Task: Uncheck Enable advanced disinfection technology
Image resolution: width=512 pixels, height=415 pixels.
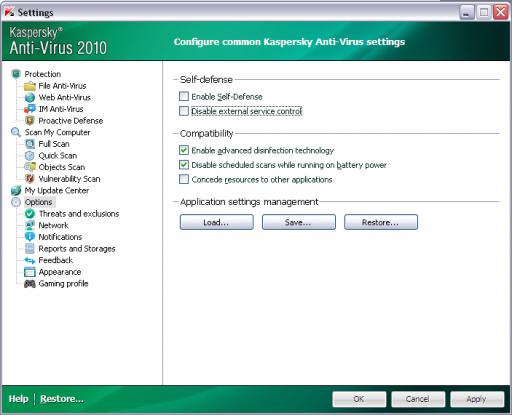Action: [x=184, y=150]
